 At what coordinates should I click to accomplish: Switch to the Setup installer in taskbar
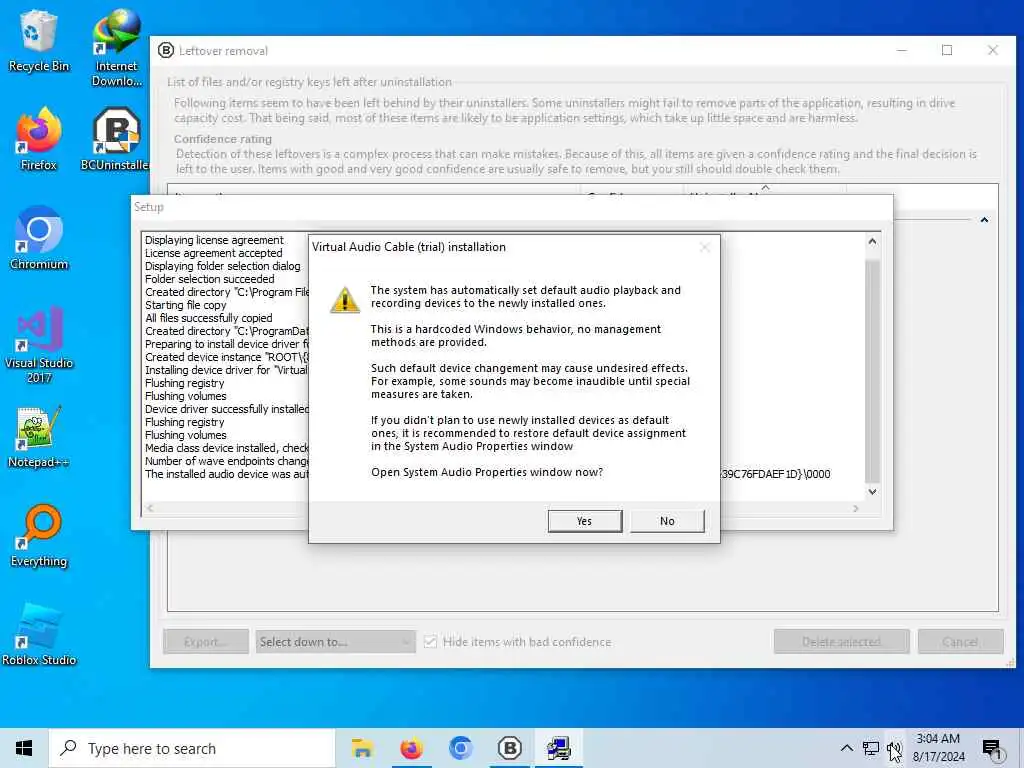559,748
